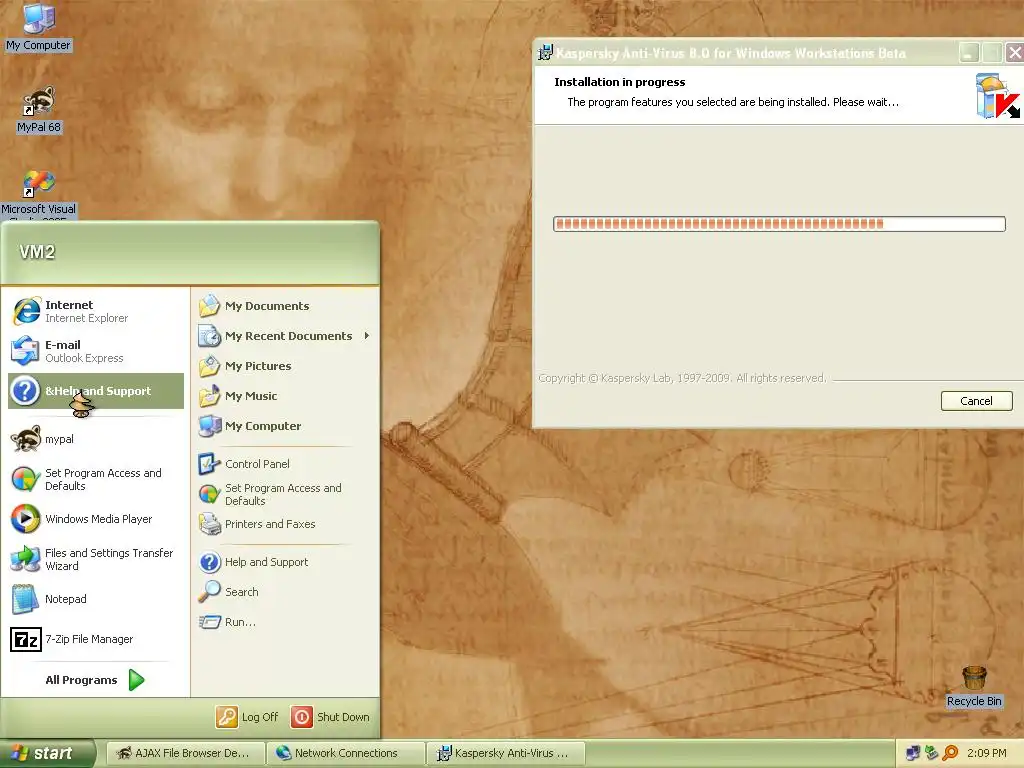Select the Recycle Bin on desktop

coord(974,687)
